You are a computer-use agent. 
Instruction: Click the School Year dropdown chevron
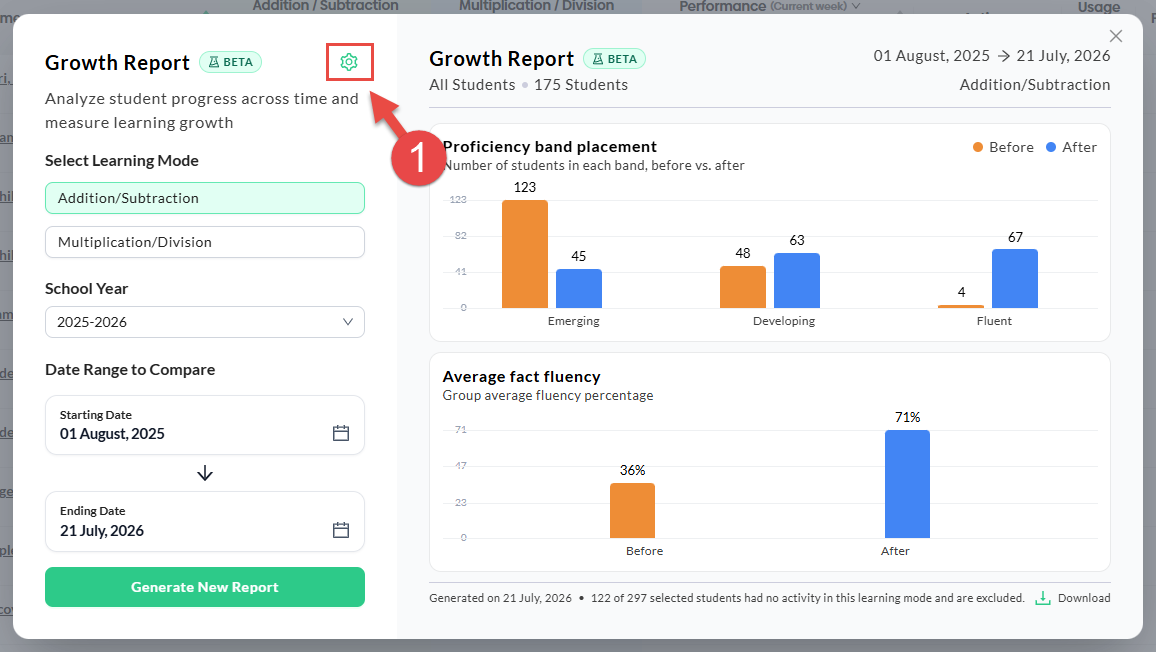point(348,322)
